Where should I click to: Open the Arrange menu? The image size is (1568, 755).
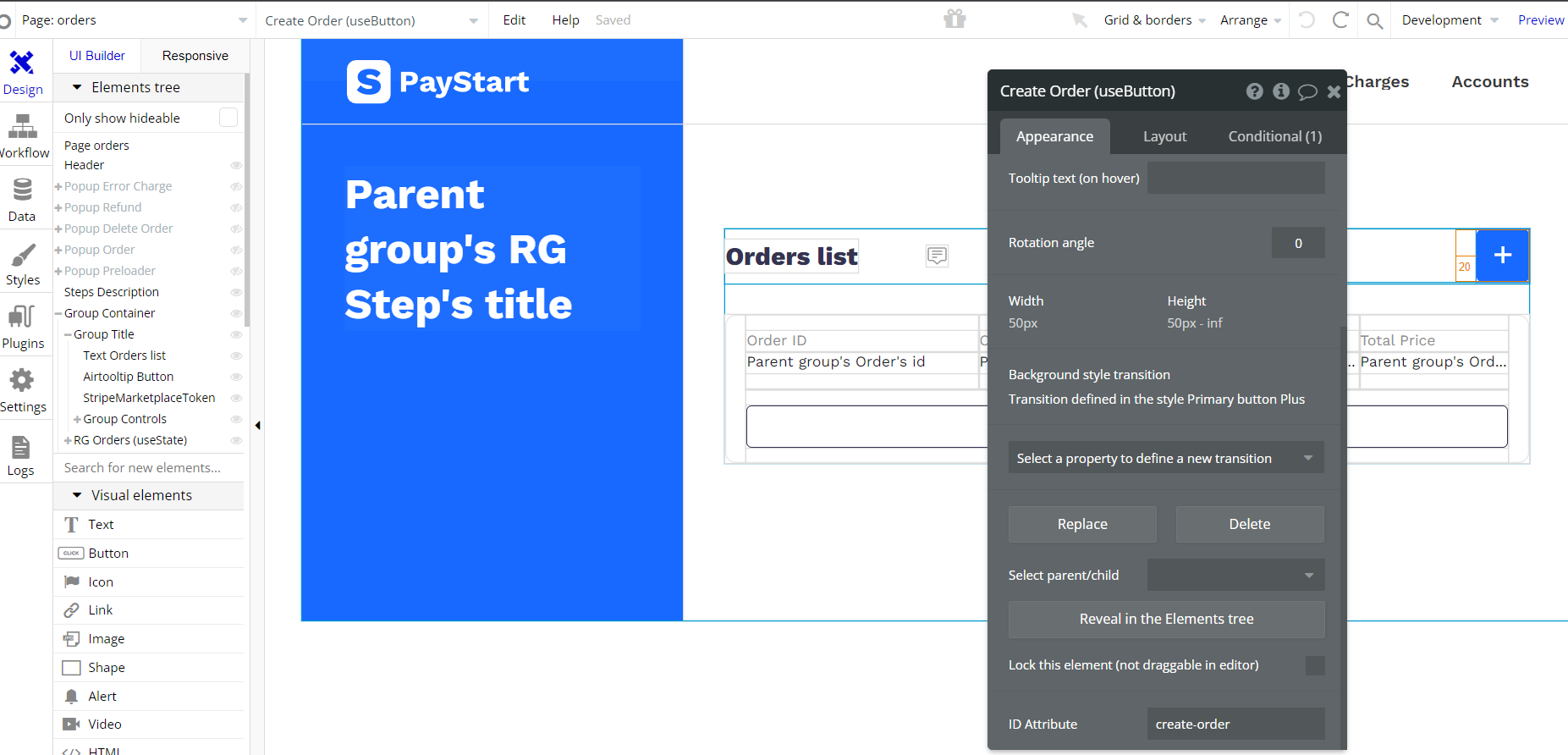(x=1251, y=20)
